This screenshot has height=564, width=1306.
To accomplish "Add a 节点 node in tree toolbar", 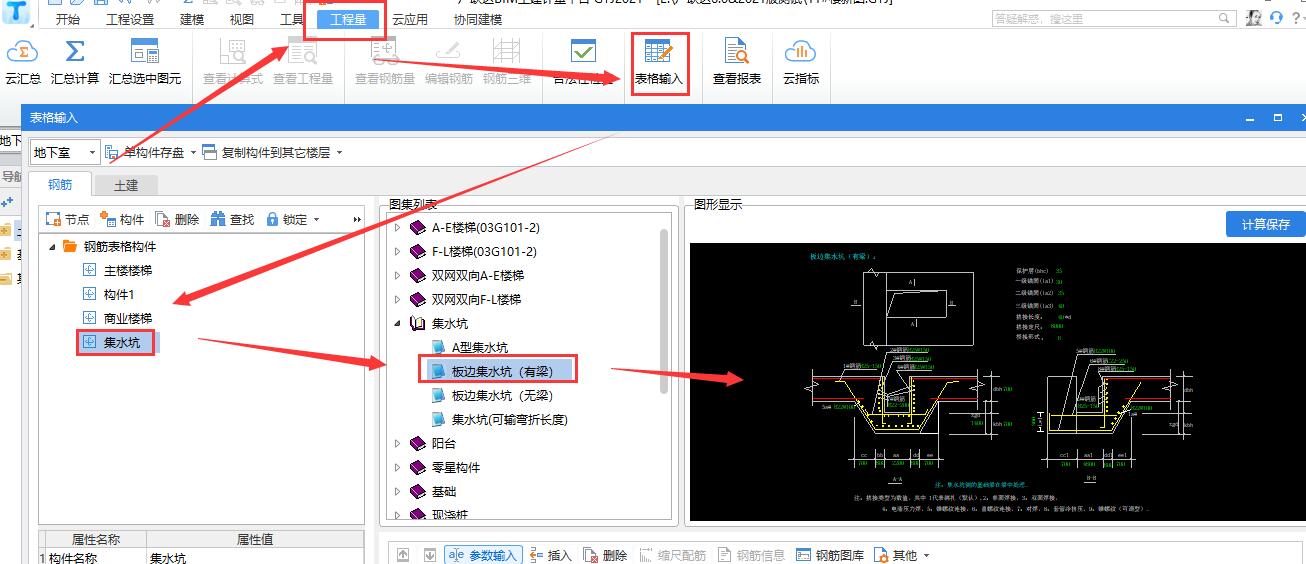I will (x=68, y=219).
